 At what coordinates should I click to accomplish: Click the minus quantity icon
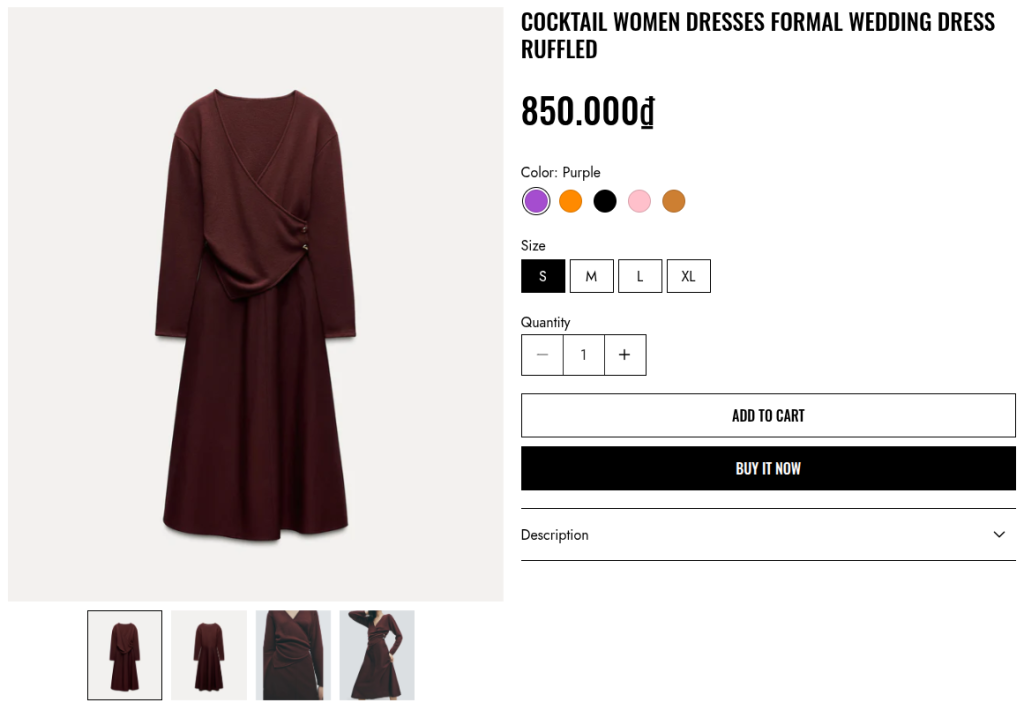pyautogui.click(x=542, y=355)
